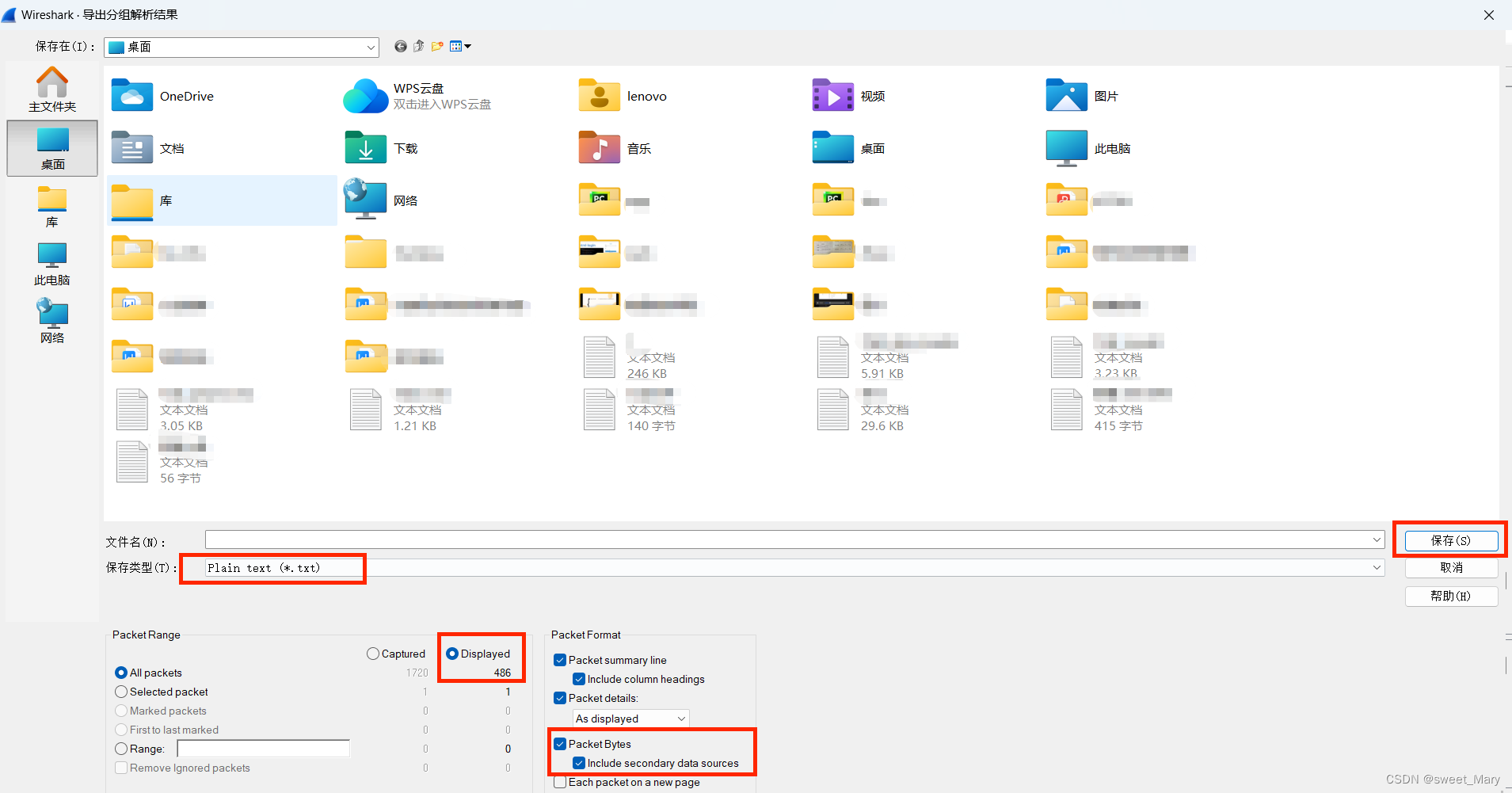The height and width of the screenshot is (793, 1512).
Task: Open the 保存在 location dropdown
Action: 370,47
